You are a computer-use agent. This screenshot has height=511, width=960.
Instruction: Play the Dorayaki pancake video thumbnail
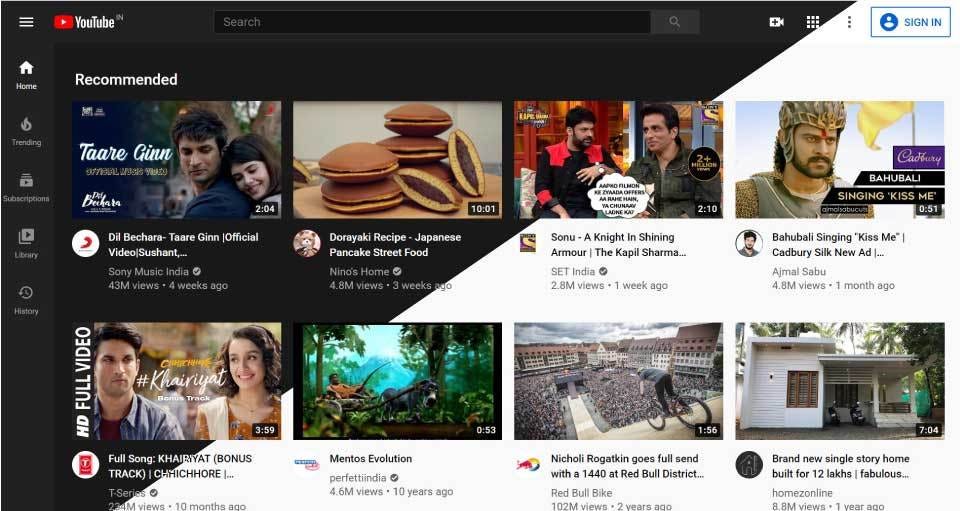[x=397, y=160]
